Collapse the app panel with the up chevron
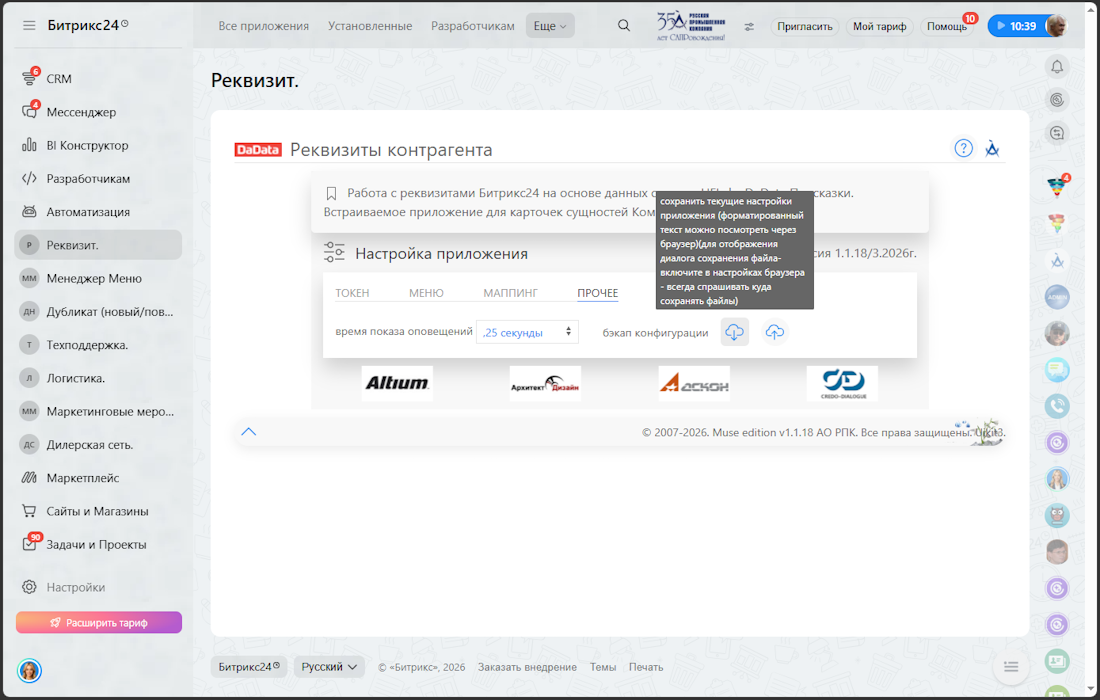Viewport: 1100px width, 700px height. pyautogui.click(x=248, y=432)
